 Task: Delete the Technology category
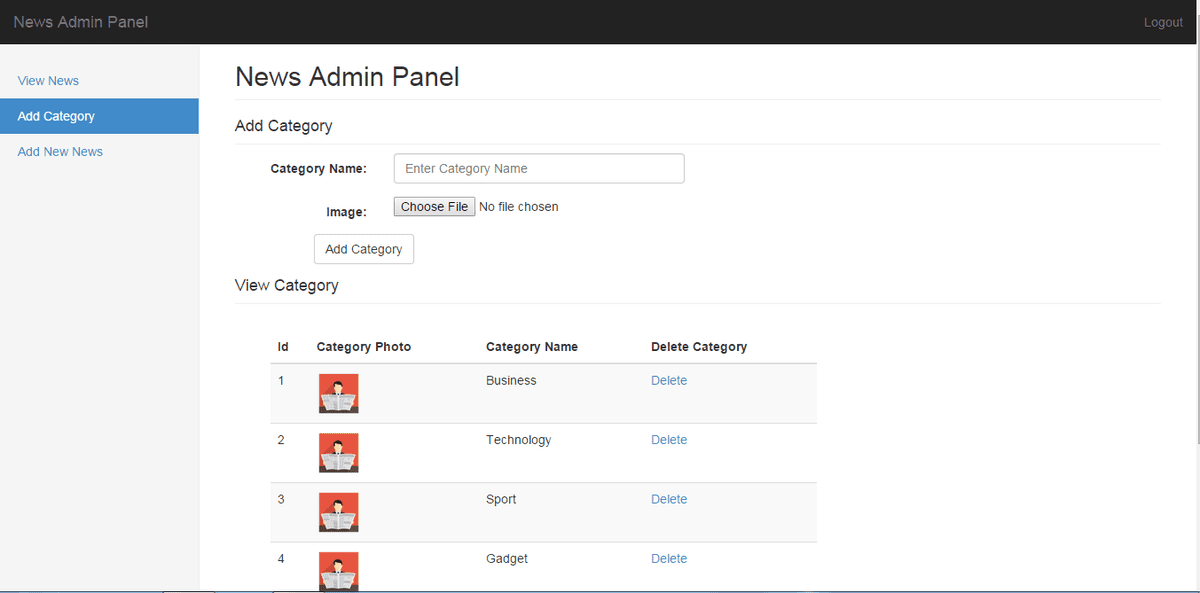tap(669, 440)
